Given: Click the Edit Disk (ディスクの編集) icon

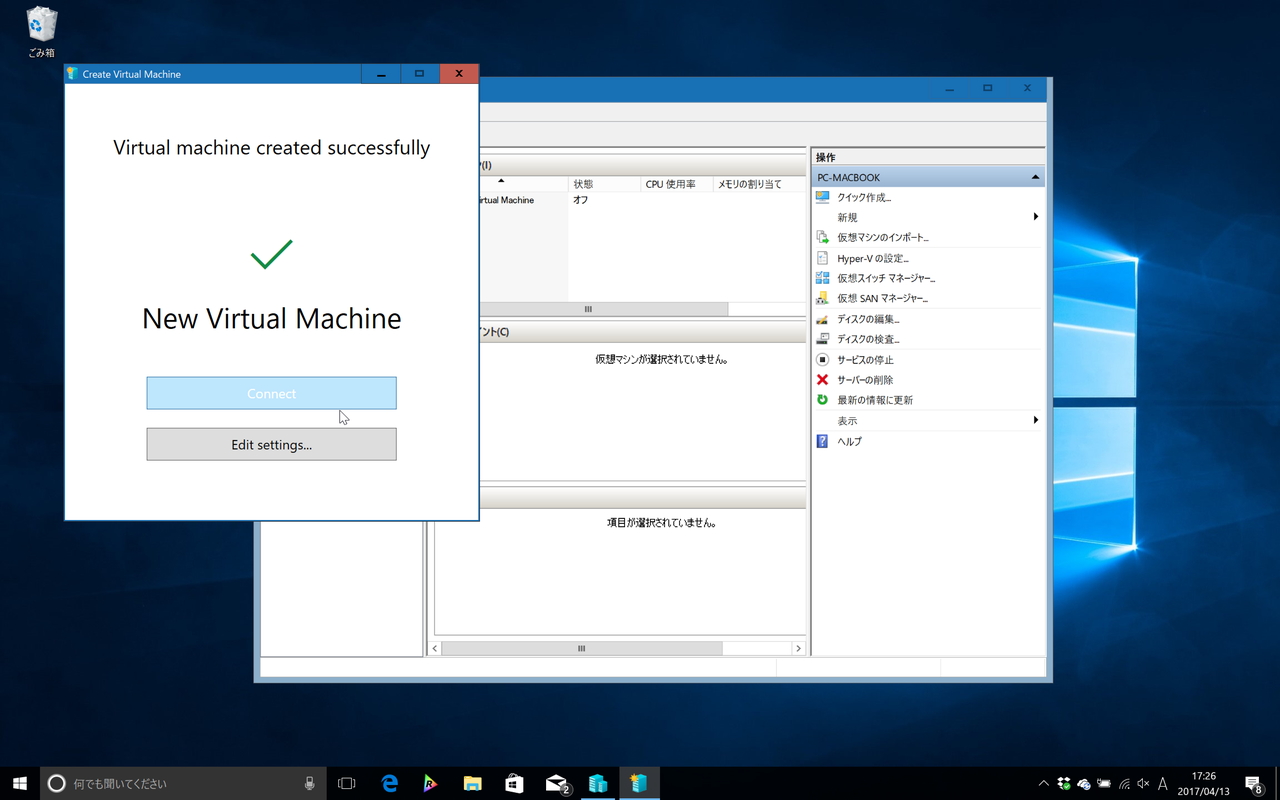Looking at the screenshot, I should tap(823, 319).
